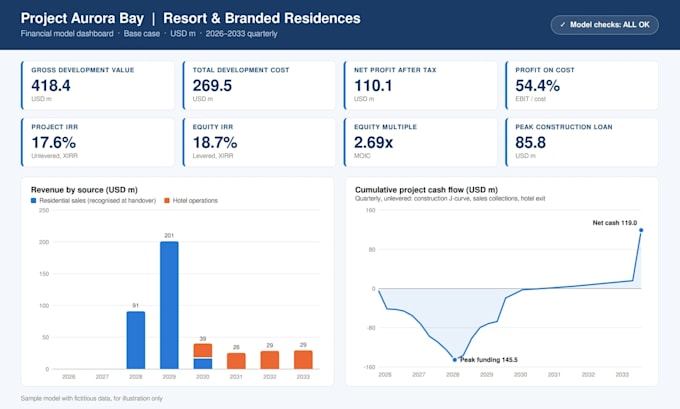Click the 'Model checks: ALL OK' badge
Screen dimensions: 680x409
click(x=605, y=25)
